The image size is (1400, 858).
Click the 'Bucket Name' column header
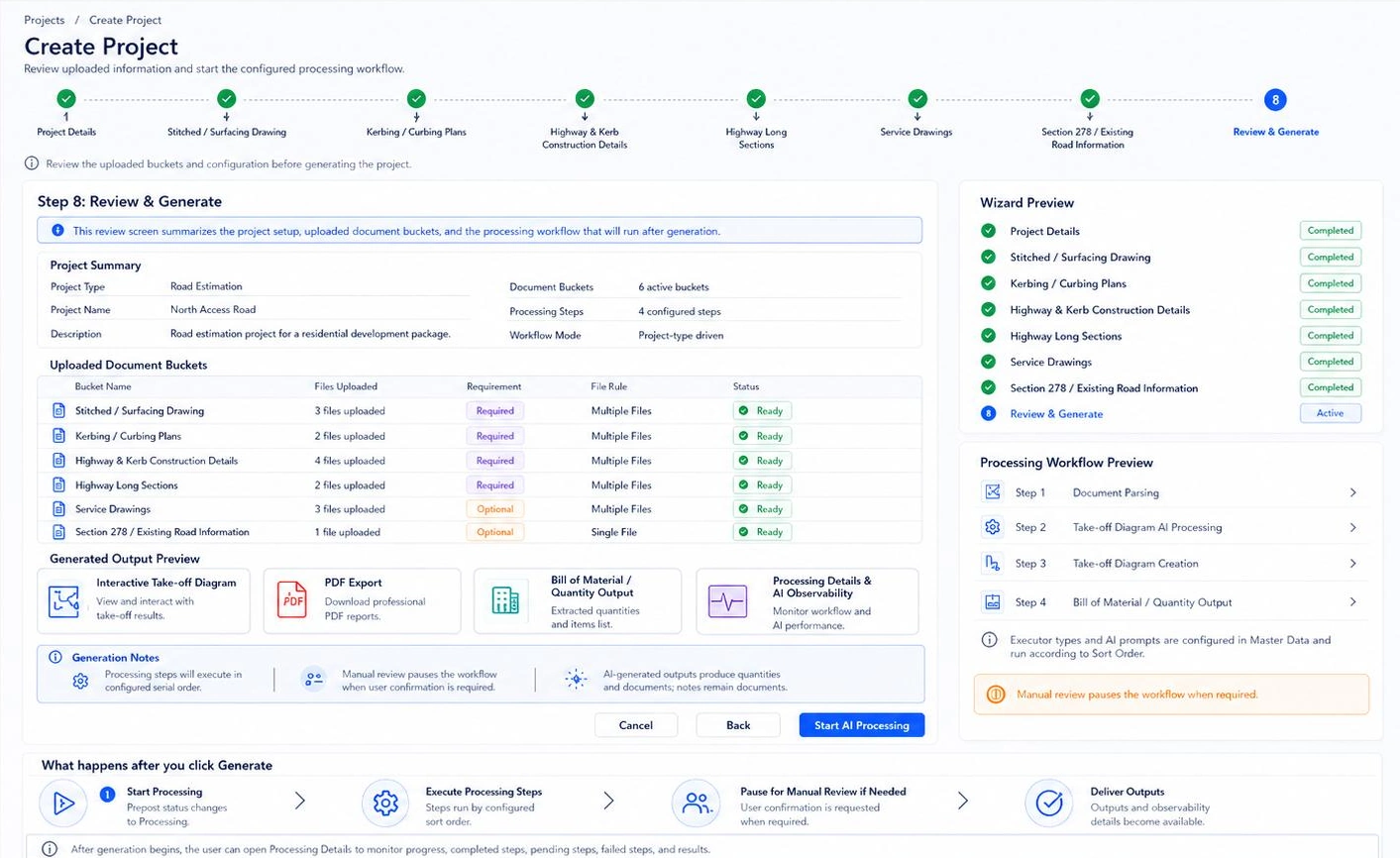[103, 386]
